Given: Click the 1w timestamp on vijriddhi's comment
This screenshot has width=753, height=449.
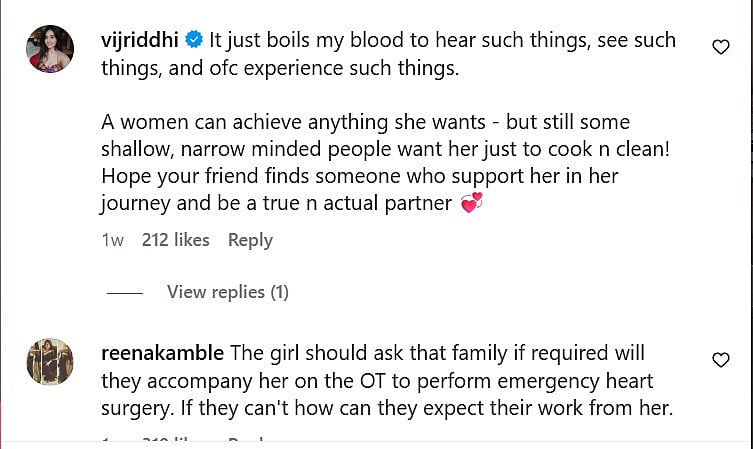Looking at the screenshot, I should [x=112, y=240].
